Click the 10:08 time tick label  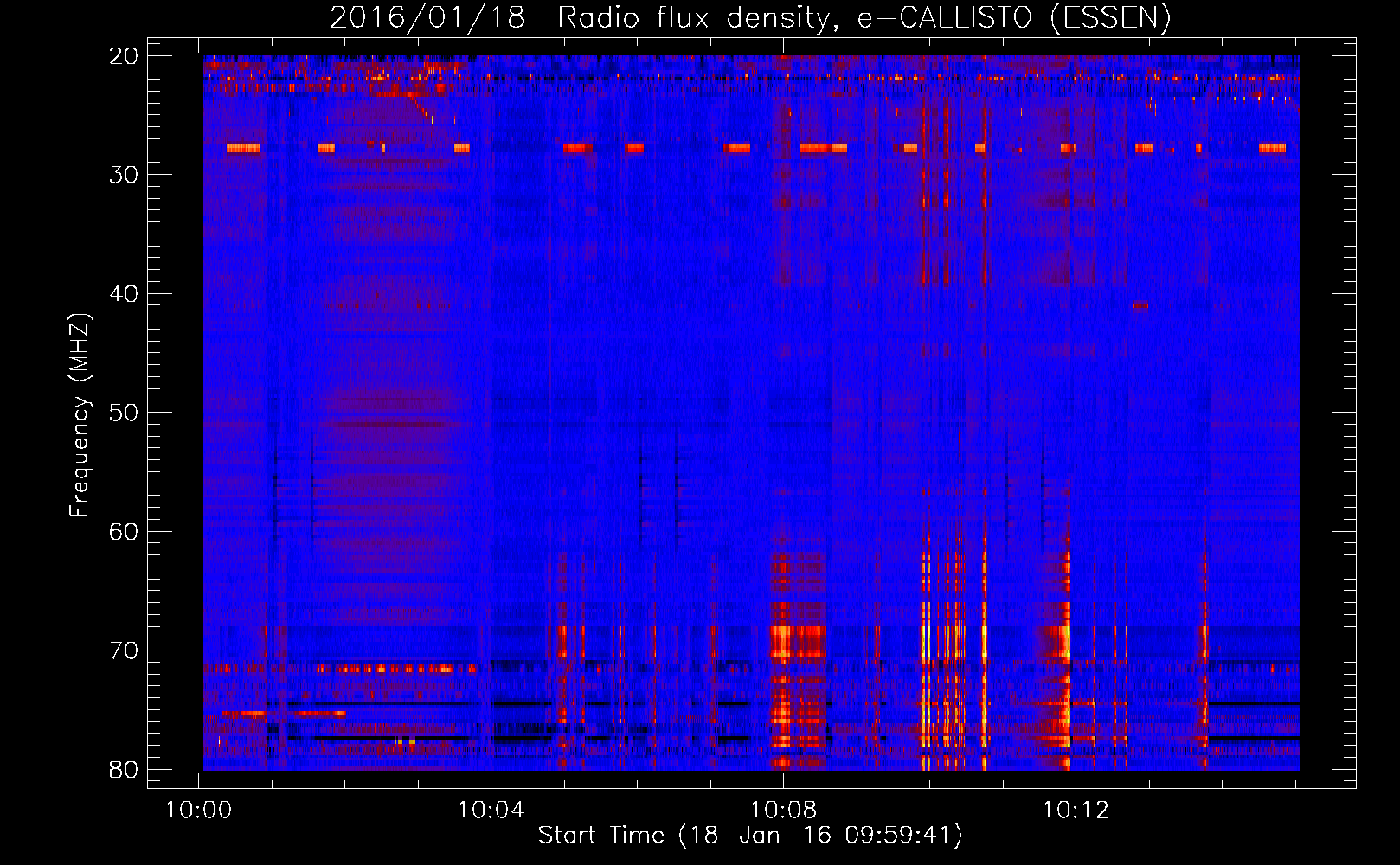[783, 810]
